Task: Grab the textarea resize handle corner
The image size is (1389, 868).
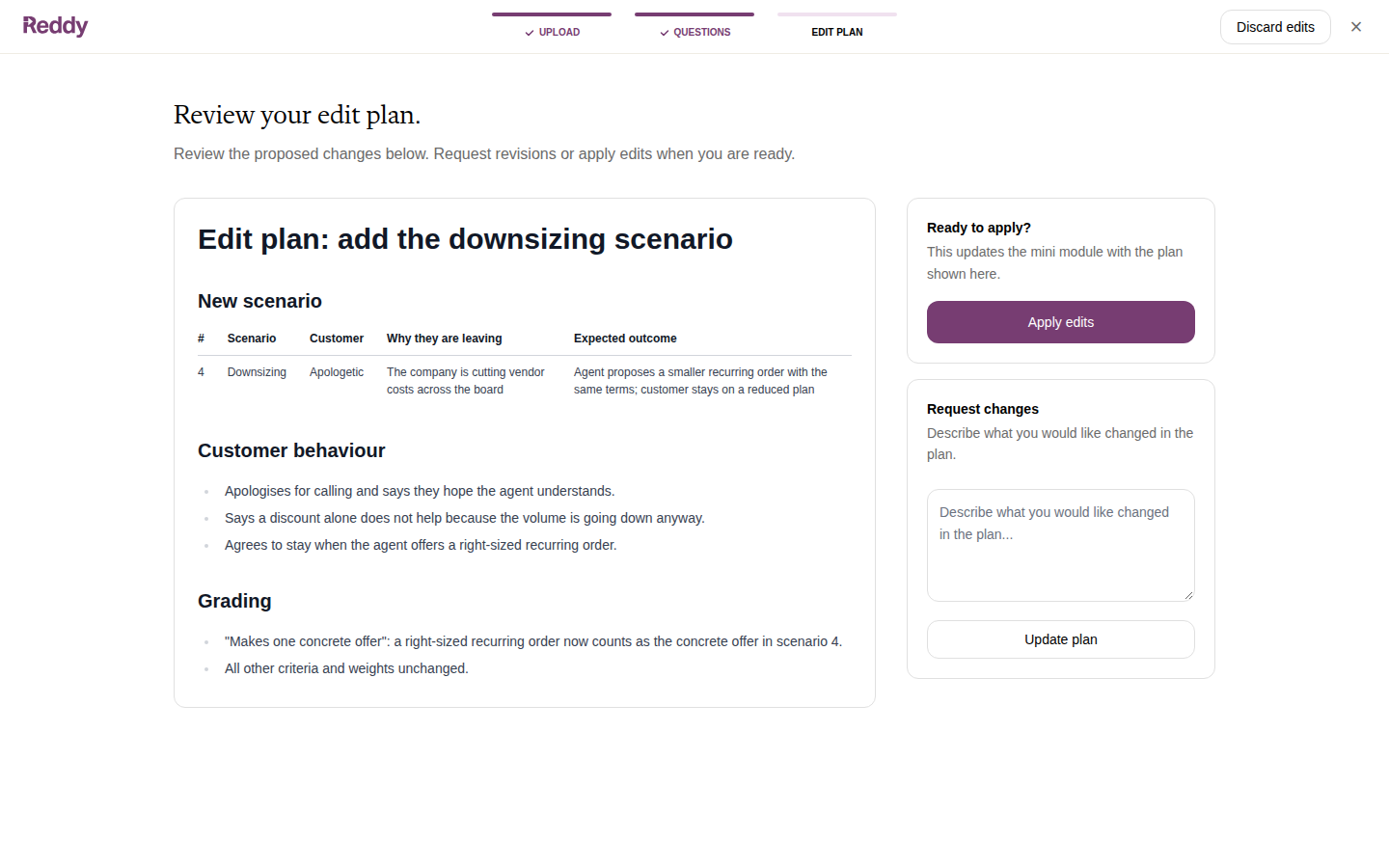Action: (x=1188, y=595)
